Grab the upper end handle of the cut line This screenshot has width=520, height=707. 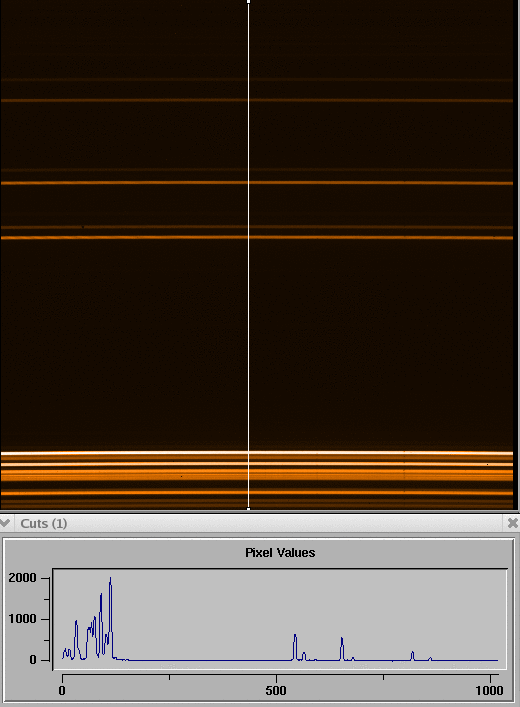pyautogui.click(x=248, y=2)
